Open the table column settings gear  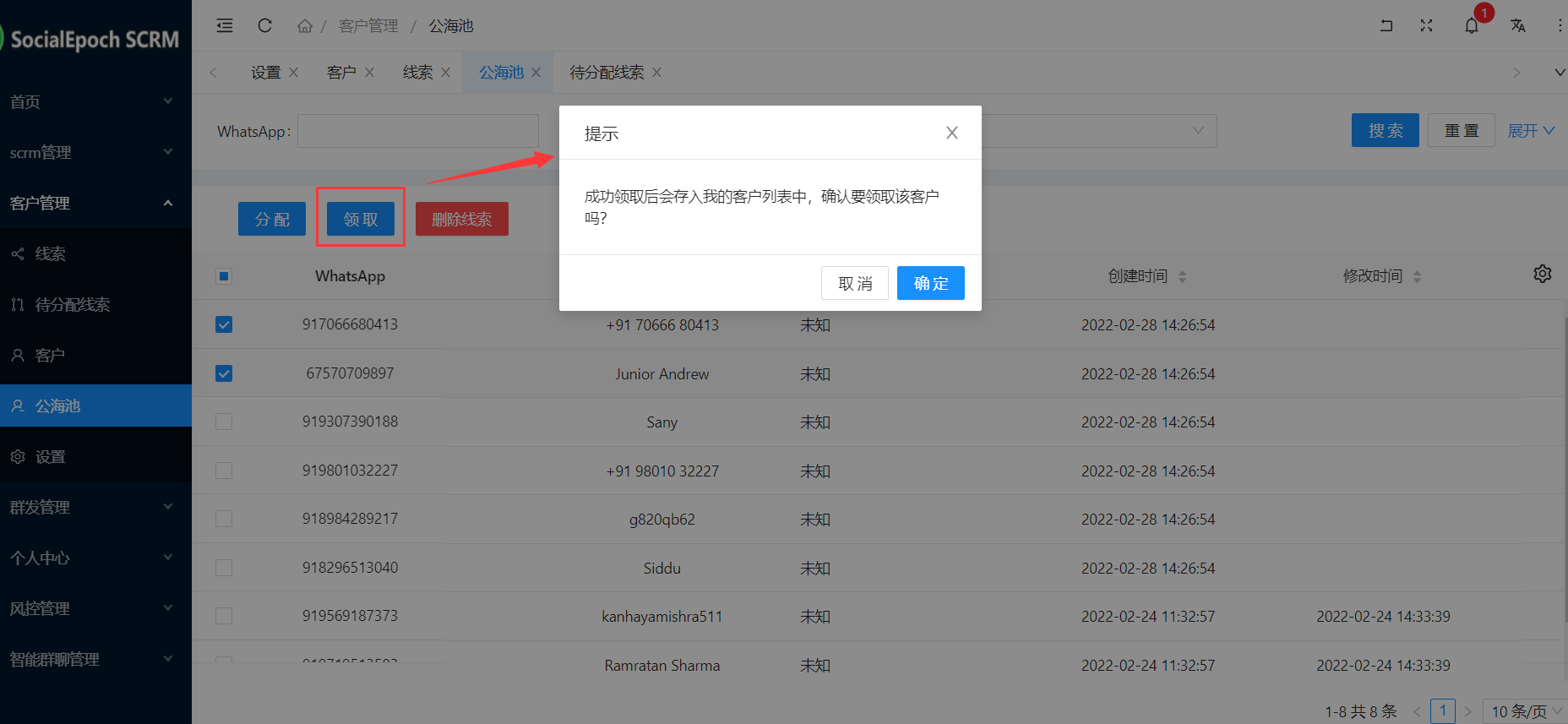[x=1543, y=274]
